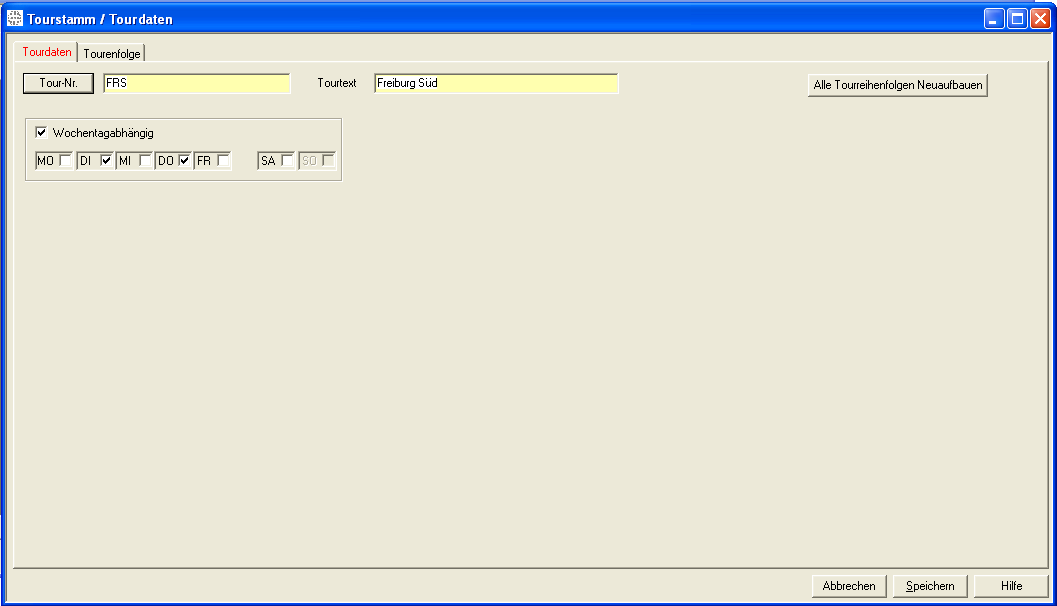
Task: Focus the Tourtext field with Freiburg Süd
Action: (496, 84)
